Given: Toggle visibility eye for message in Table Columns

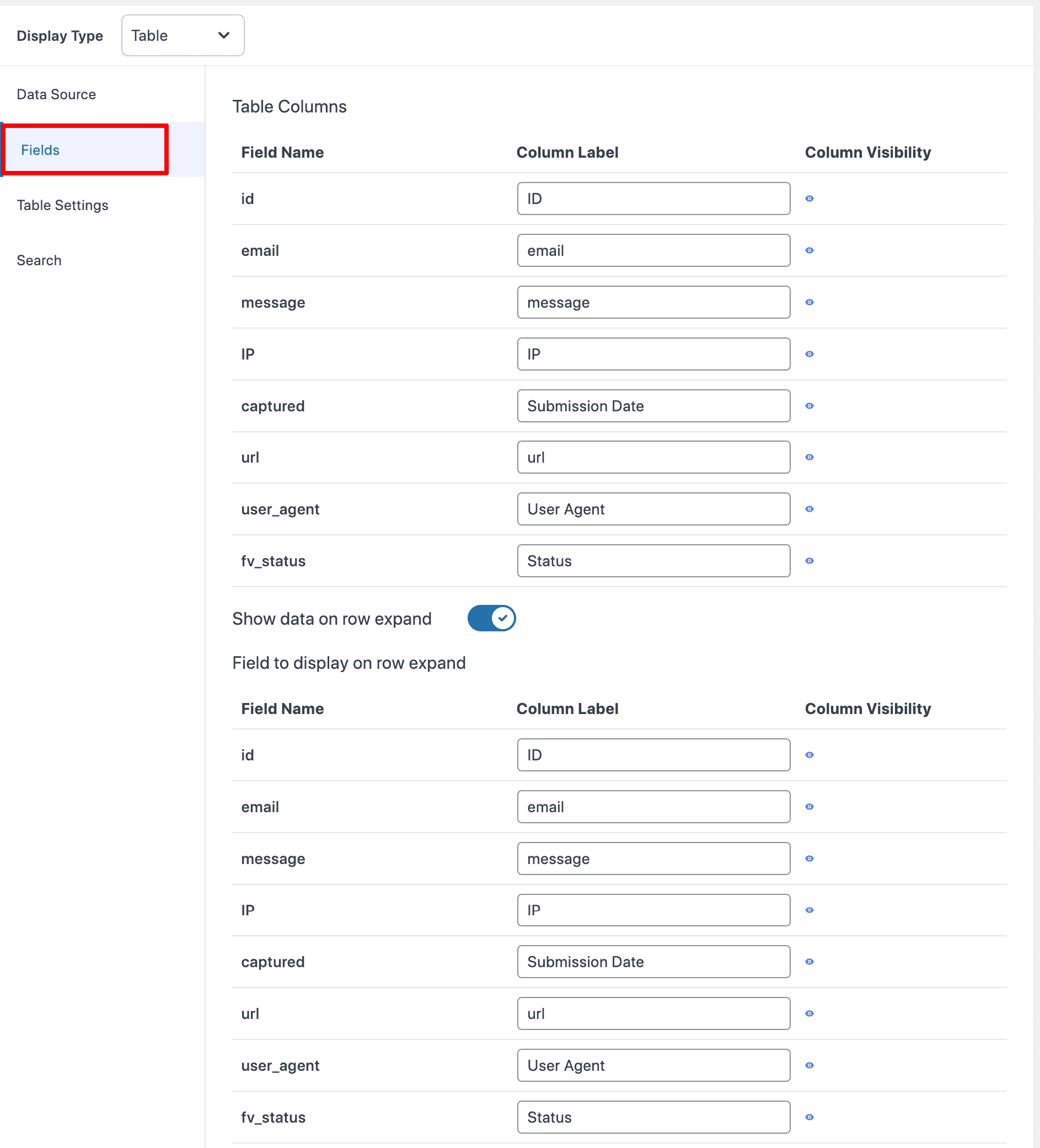Looking at the screenshot, I should coord(810,302).
